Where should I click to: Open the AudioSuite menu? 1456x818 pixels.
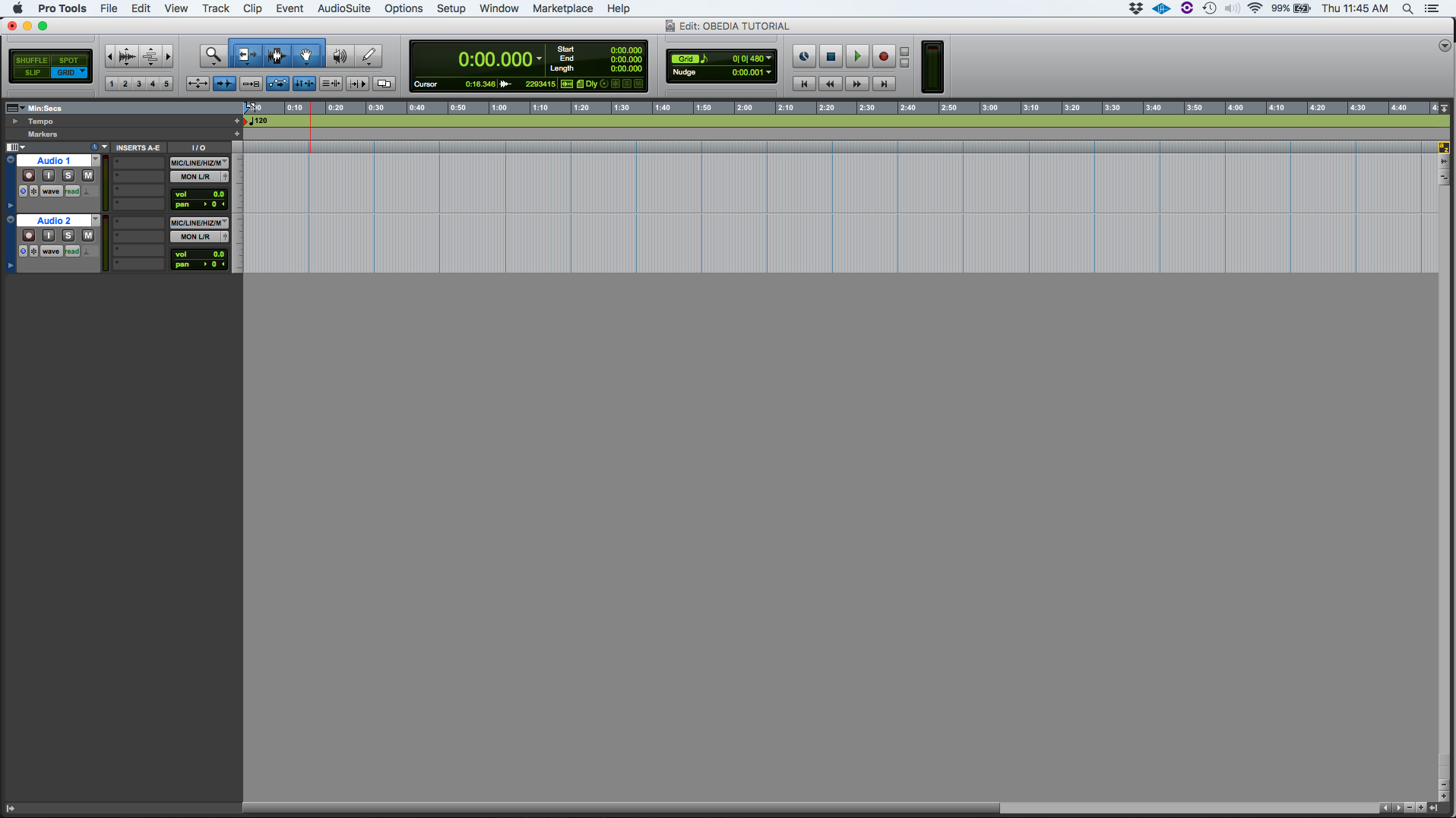[x=343, y=8]
